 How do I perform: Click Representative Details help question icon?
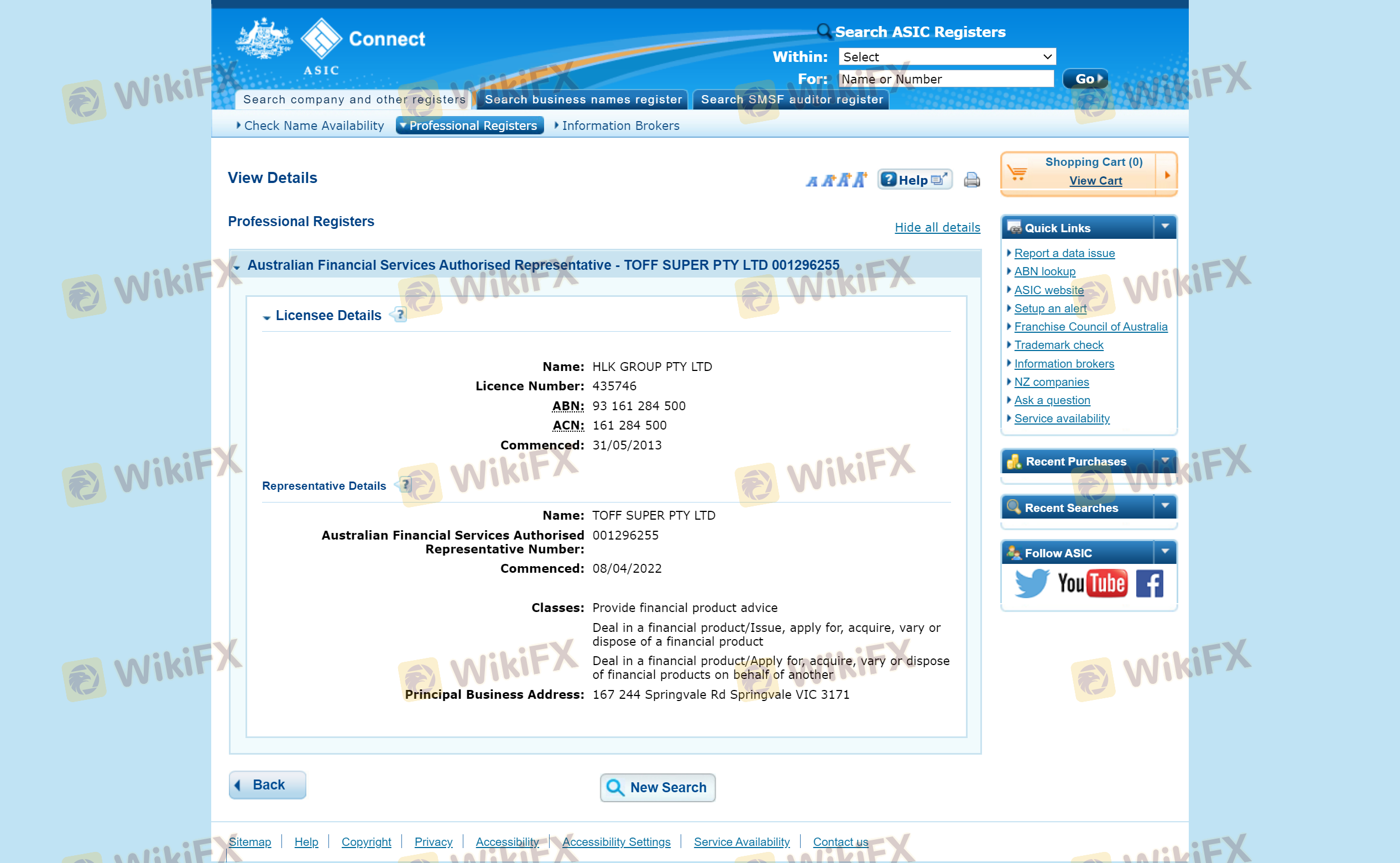(x=405, y=485)
